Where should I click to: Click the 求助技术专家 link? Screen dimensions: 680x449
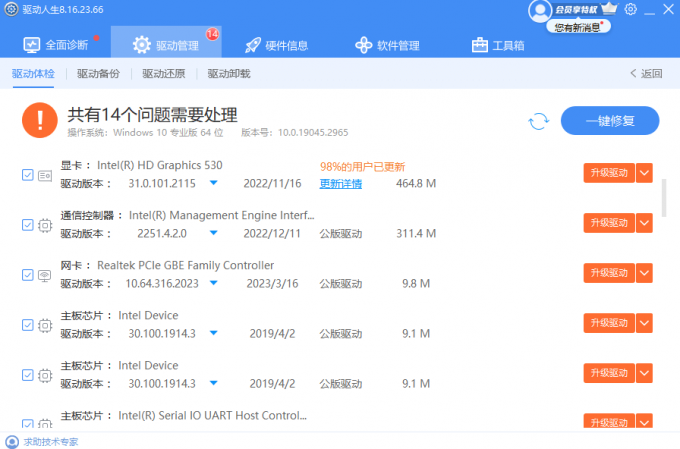(51, 442)
